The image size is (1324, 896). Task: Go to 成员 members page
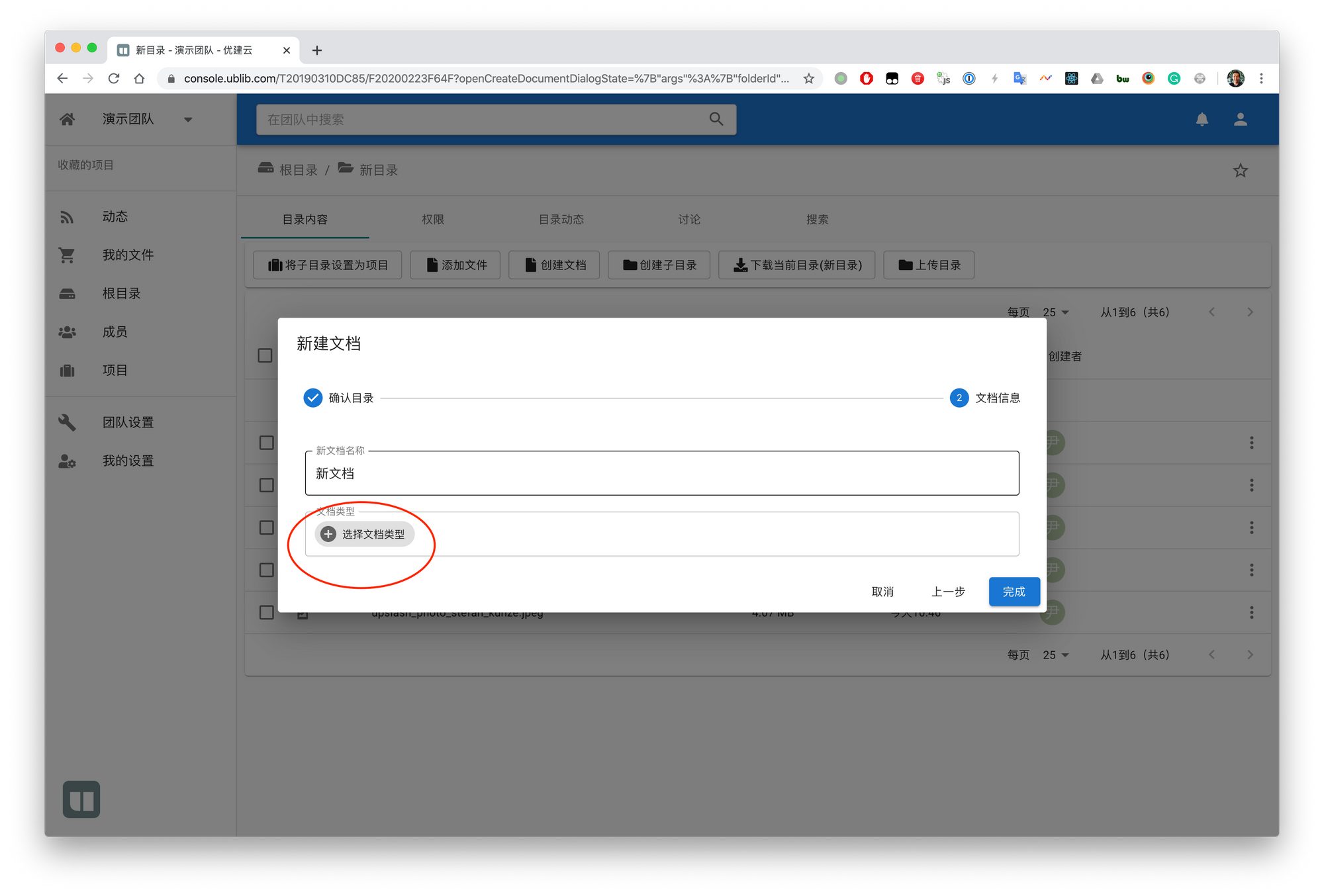[115, 332]
